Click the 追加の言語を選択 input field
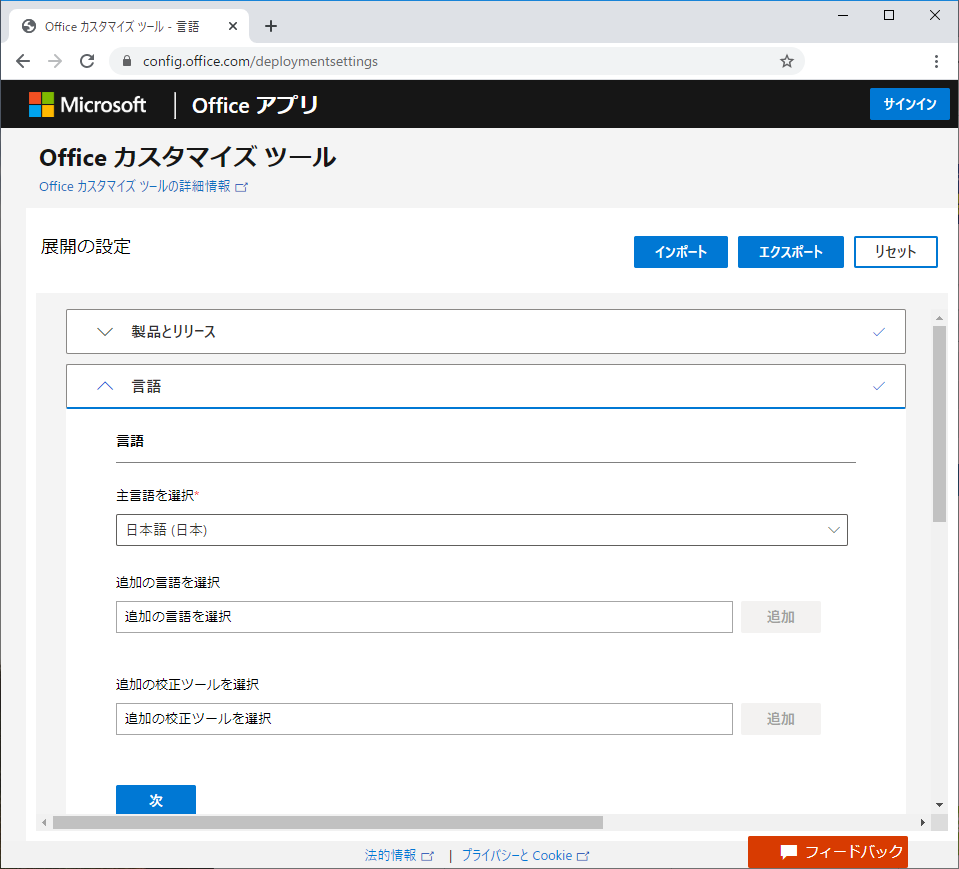 (424, 617)
